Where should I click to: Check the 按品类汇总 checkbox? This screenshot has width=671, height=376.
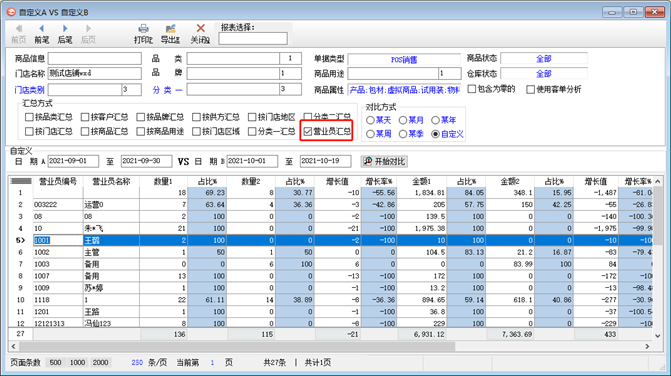point(29,117)
